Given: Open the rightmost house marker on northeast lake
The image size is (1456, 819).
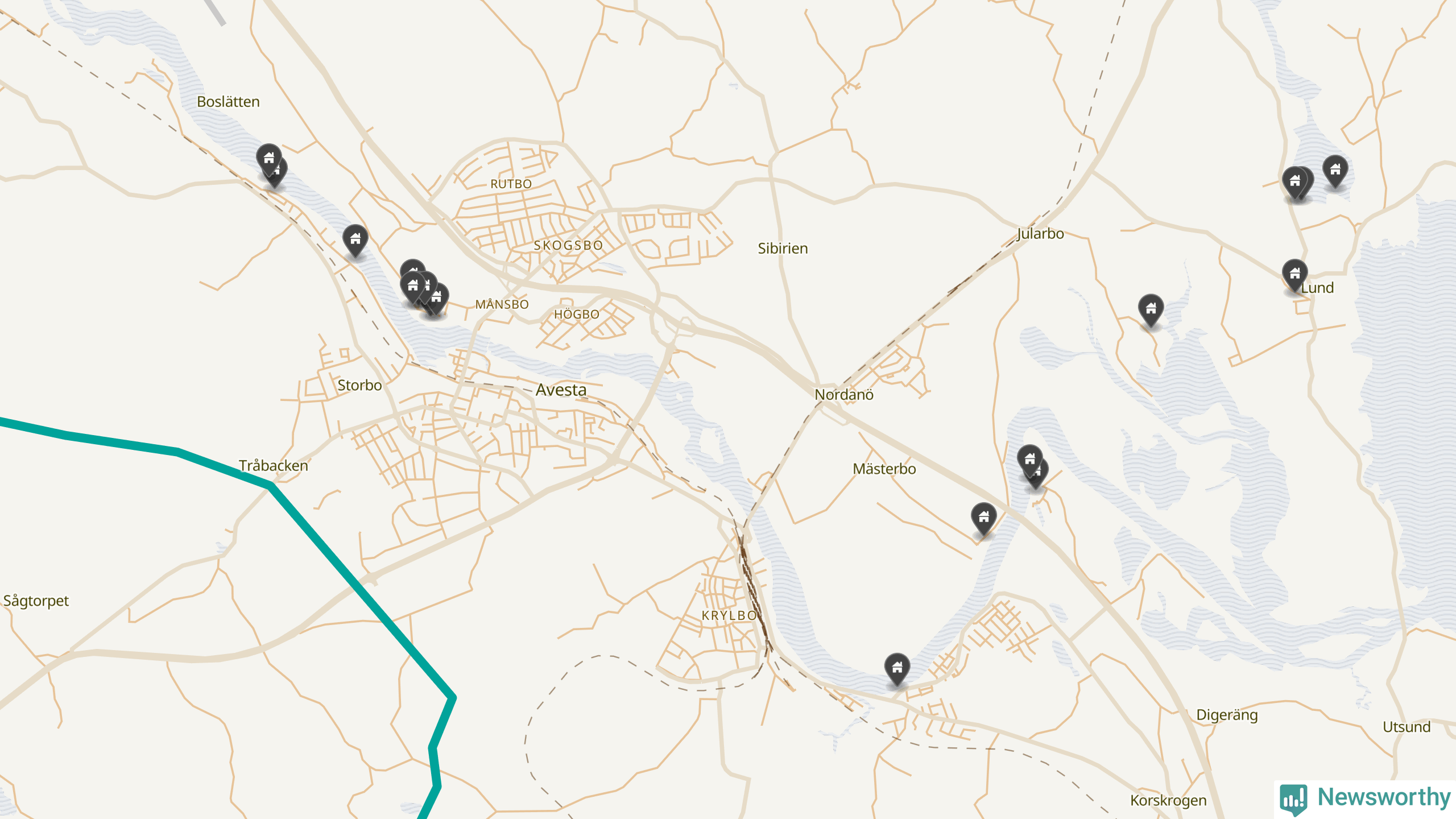Looking at the screenshot, I should pos(1335,171).
